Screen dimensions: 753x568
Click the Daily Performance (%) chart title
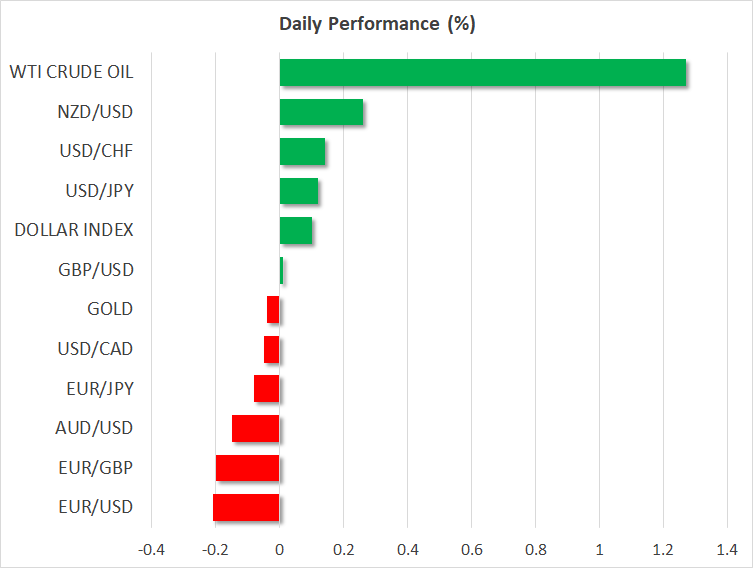click(376, 25)
